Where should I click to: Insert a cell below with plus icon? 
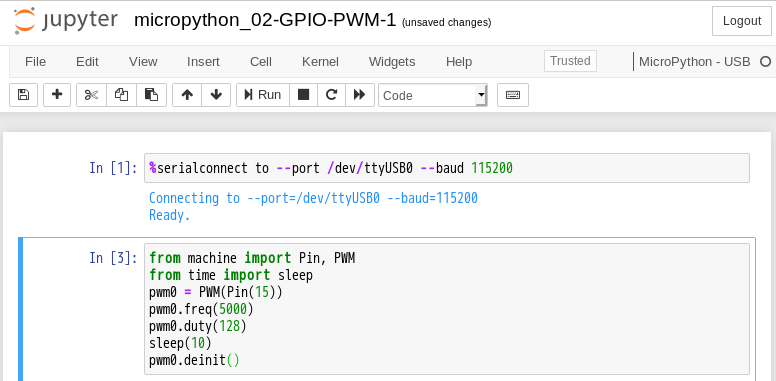click(x=57, y=95)
